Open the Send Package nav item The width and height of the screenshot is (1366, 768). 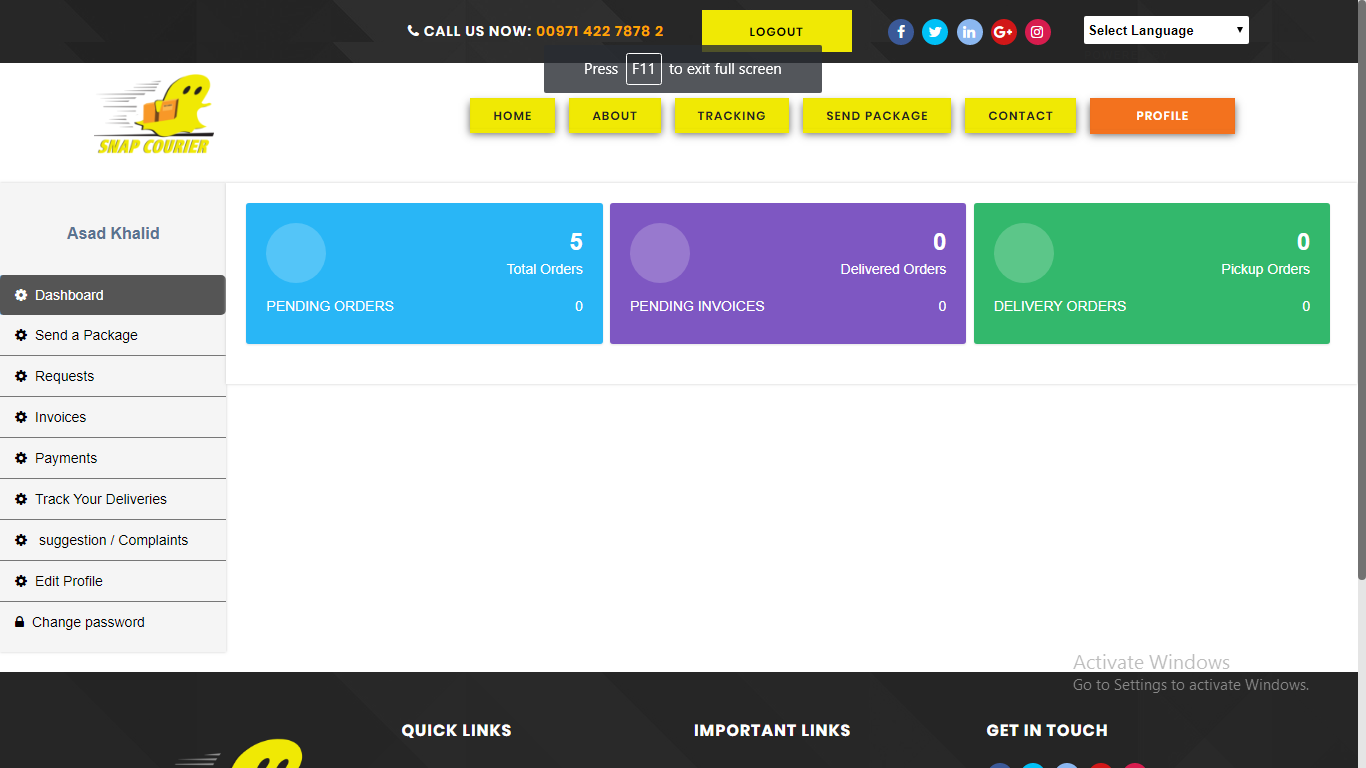[x=876, y=116]
